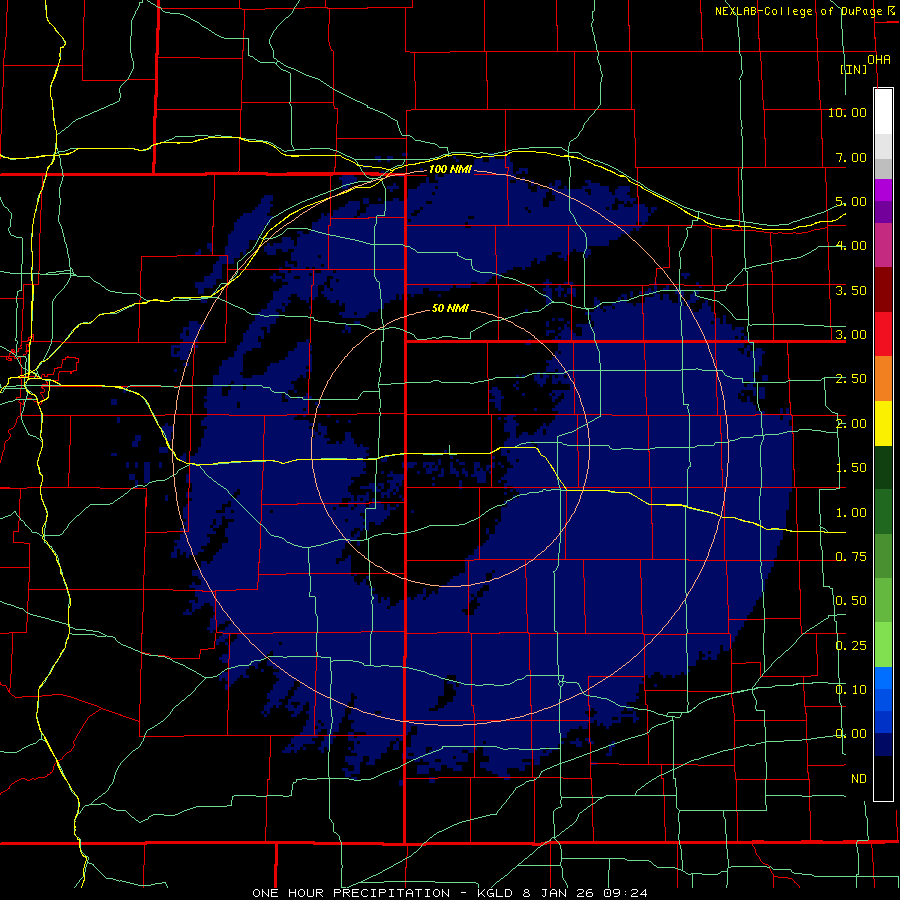Image resolution: width=900 pixels, height=900 pixels.
Task: Click the ND legend label
Action: [x=859, y=779]
